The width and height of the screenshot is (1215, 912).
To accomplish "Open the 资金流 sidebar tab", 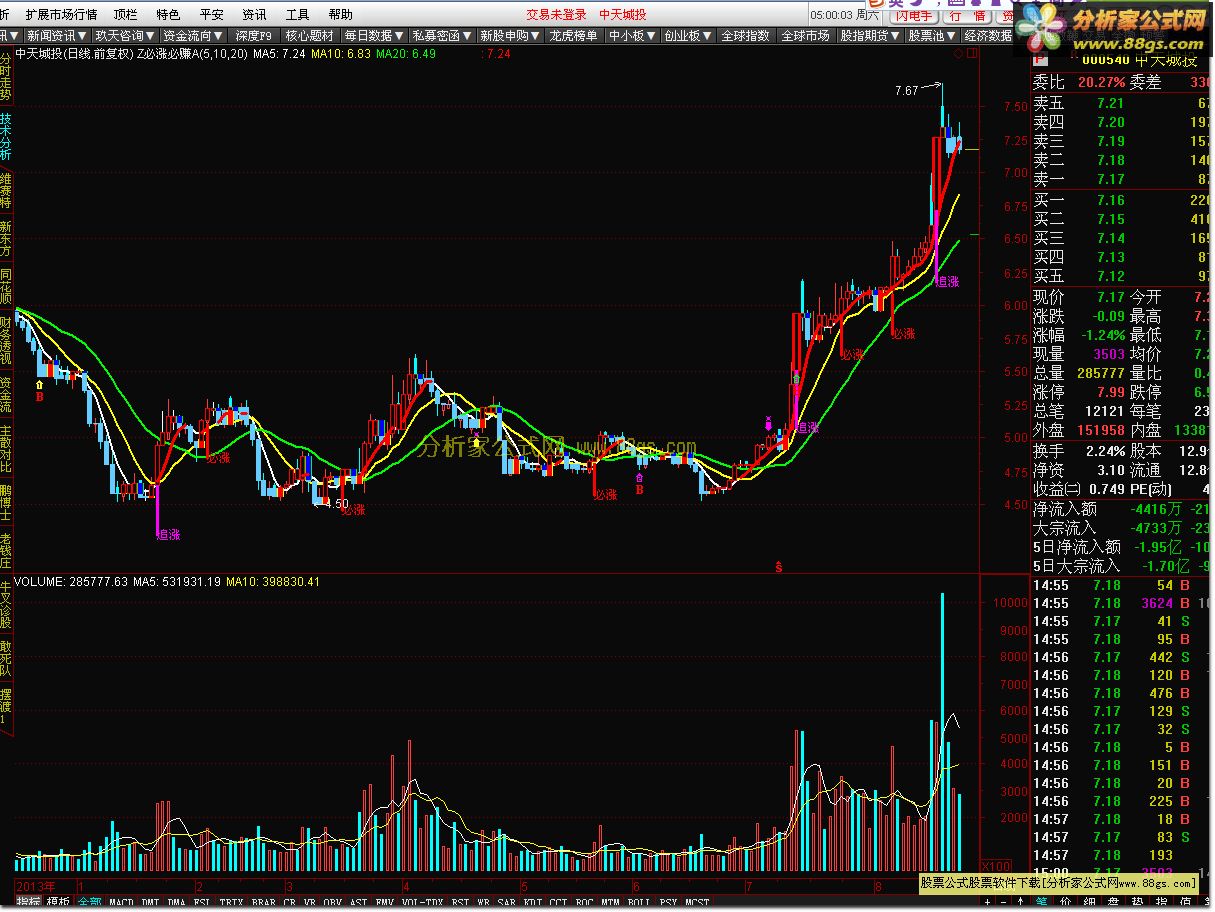I will click(6, 396).
